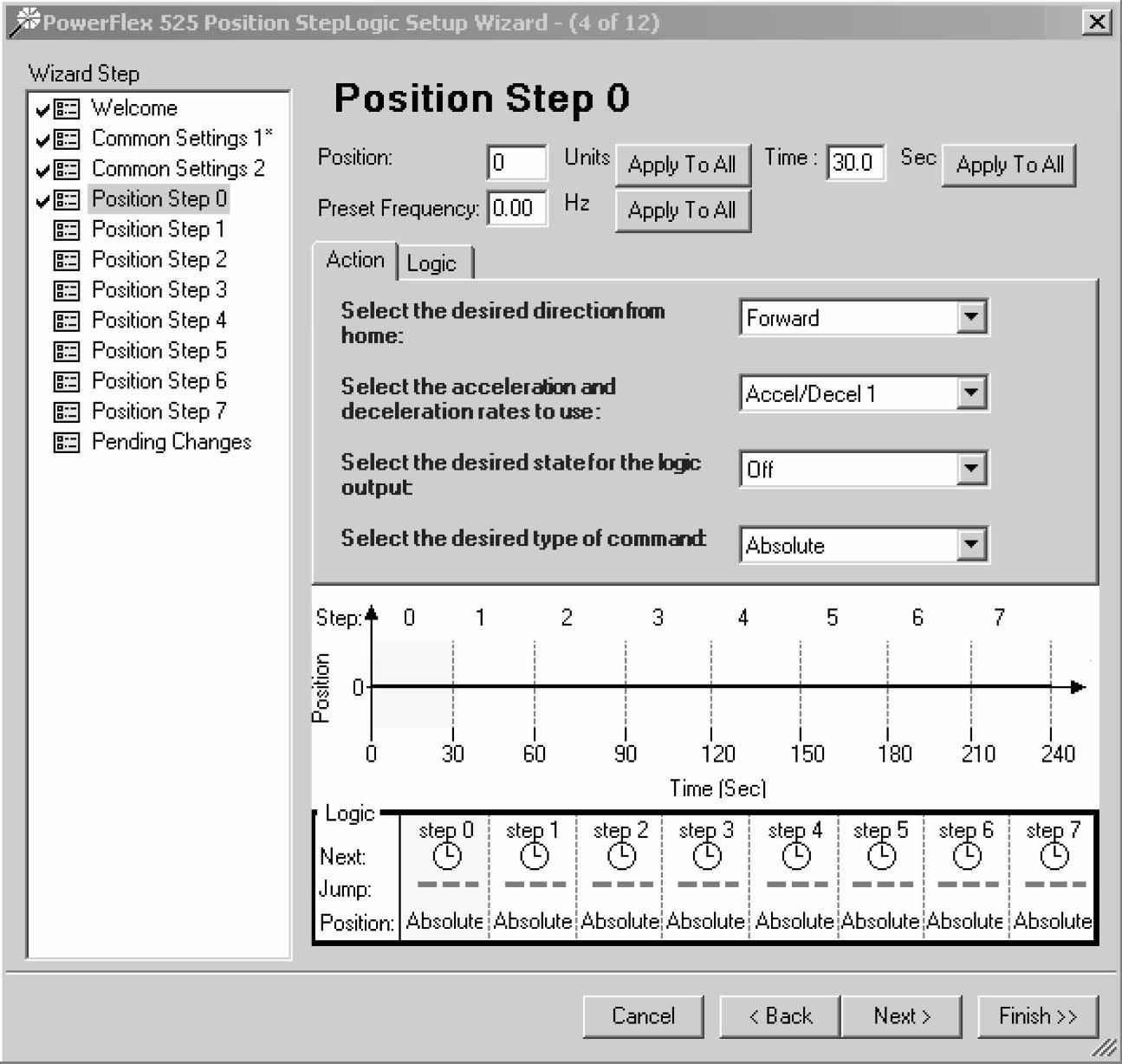The height and width of the screenshot is (1064, 1122).
Task: Click the Cancel button
Action: pyautogui.click(x=643, y=1015)
